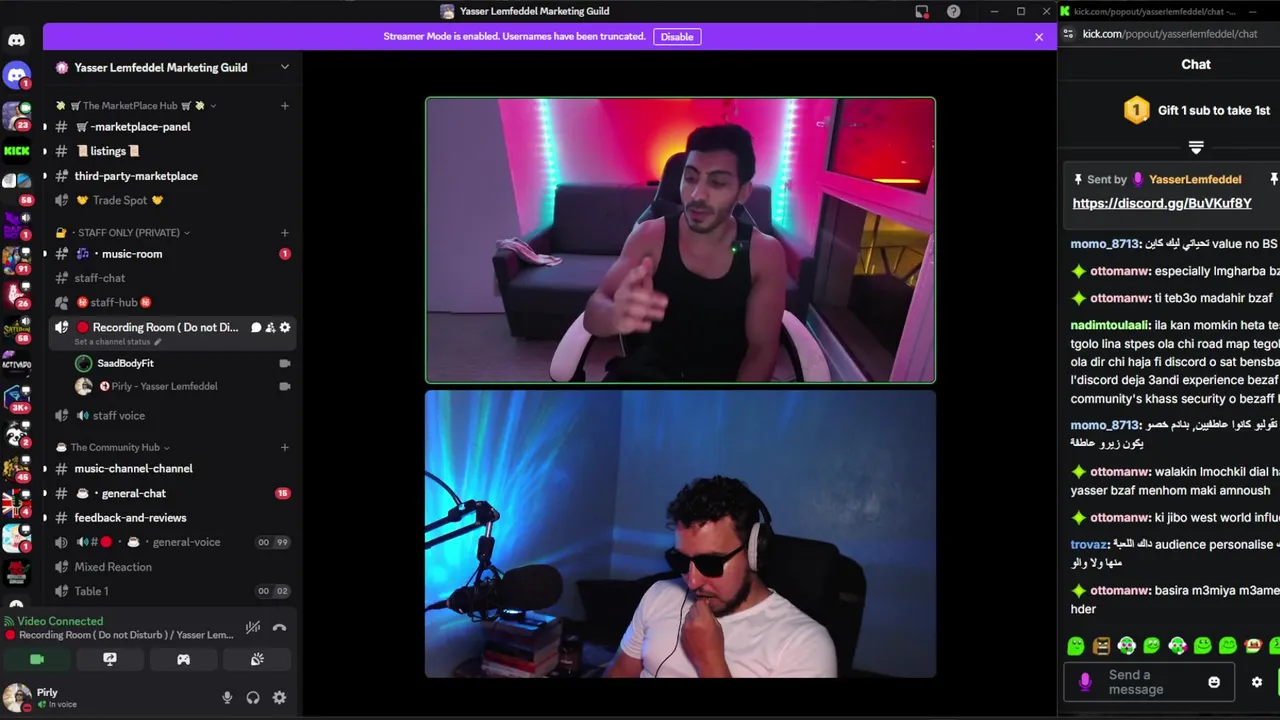The image size is (1280, 720).
Task: Click Gift 1 sub to take 1st
Action: 1214,110
